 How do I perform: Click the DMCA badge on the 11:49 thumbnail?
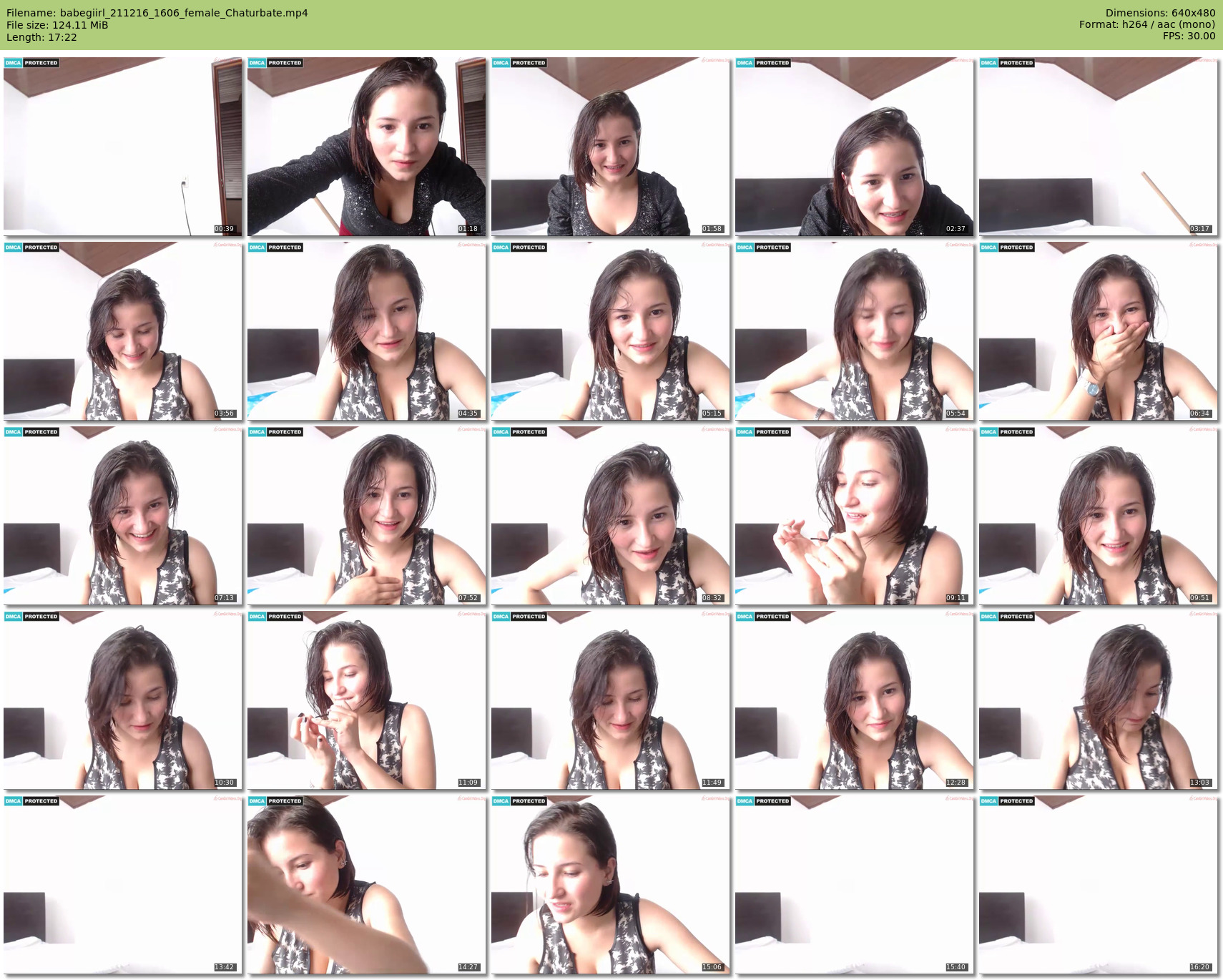(x=519, y=617)
